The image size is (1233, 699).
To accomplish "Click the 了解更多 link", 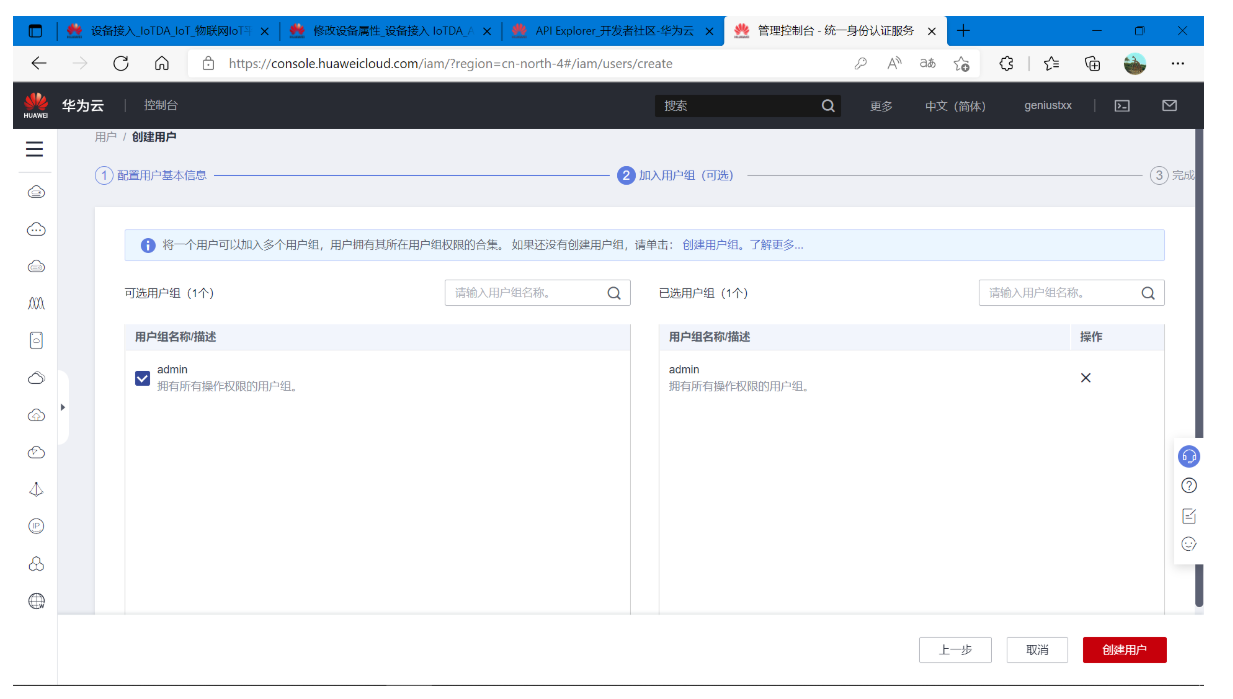I will coord(776,245).
